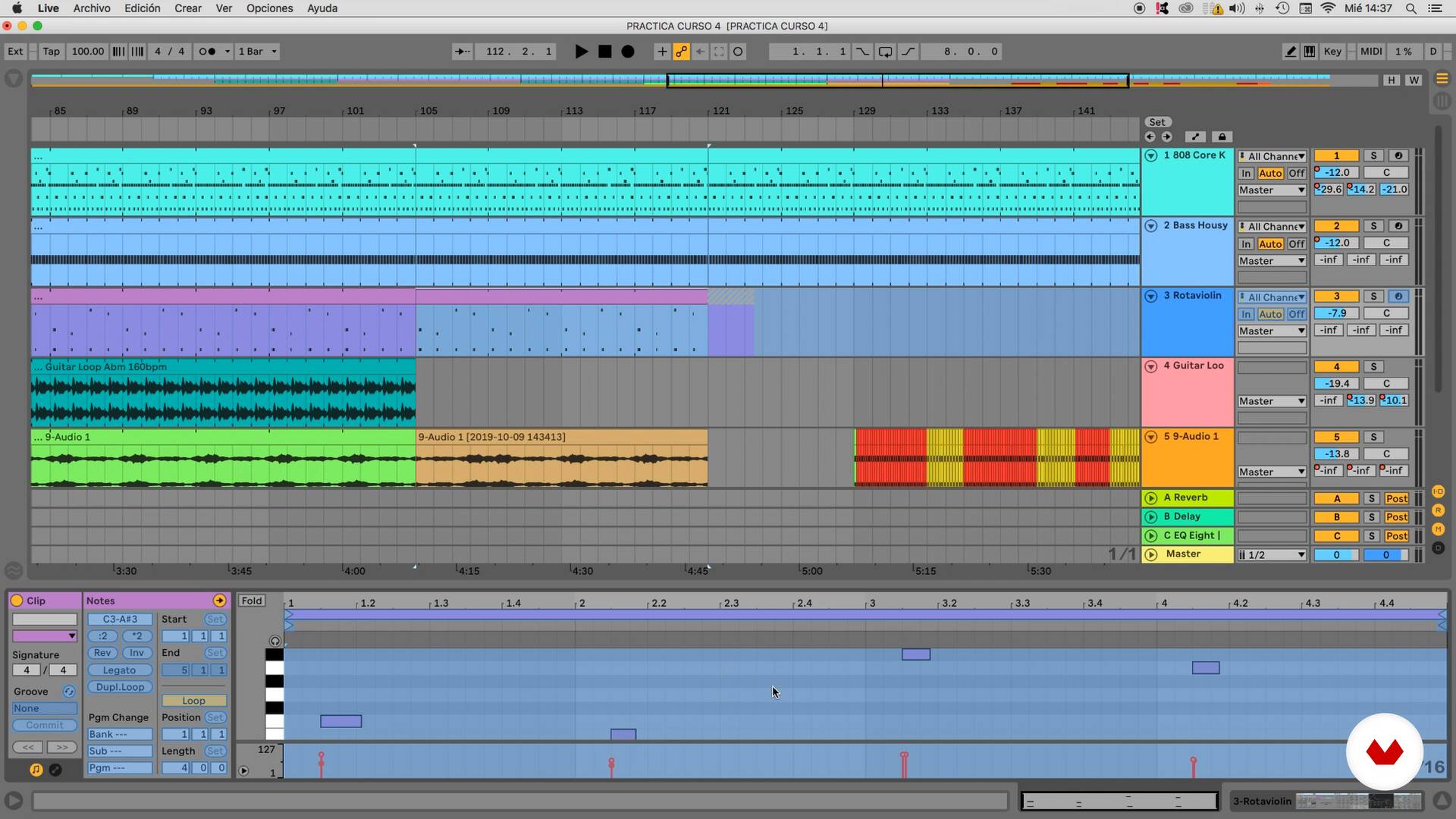
Task: Toggle Solo on track 3 Rotaviolin
Action: coord(1374,296)
